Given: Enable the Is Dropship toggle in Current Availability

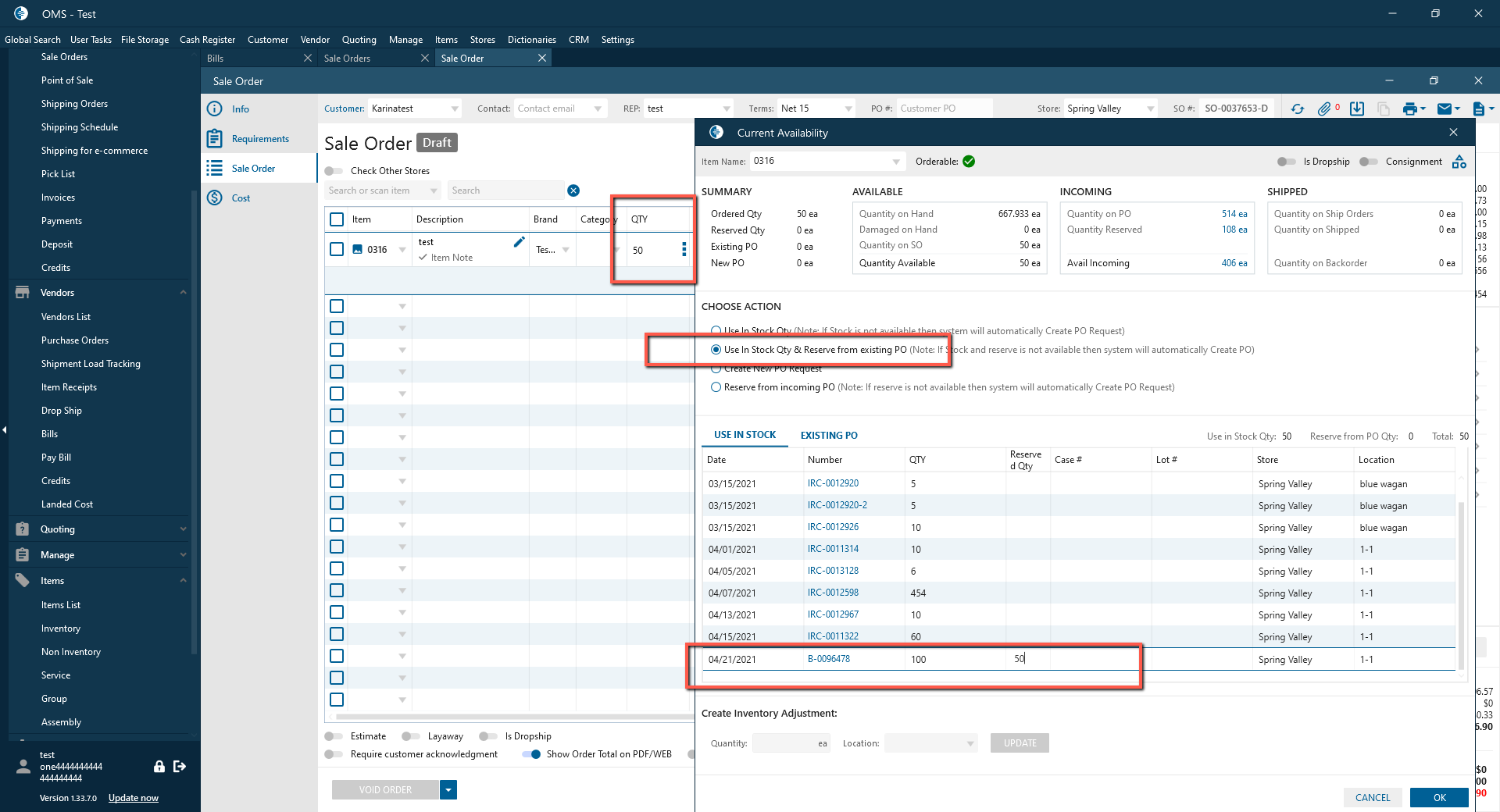Looking at the screenshot, I should 1286,162.
